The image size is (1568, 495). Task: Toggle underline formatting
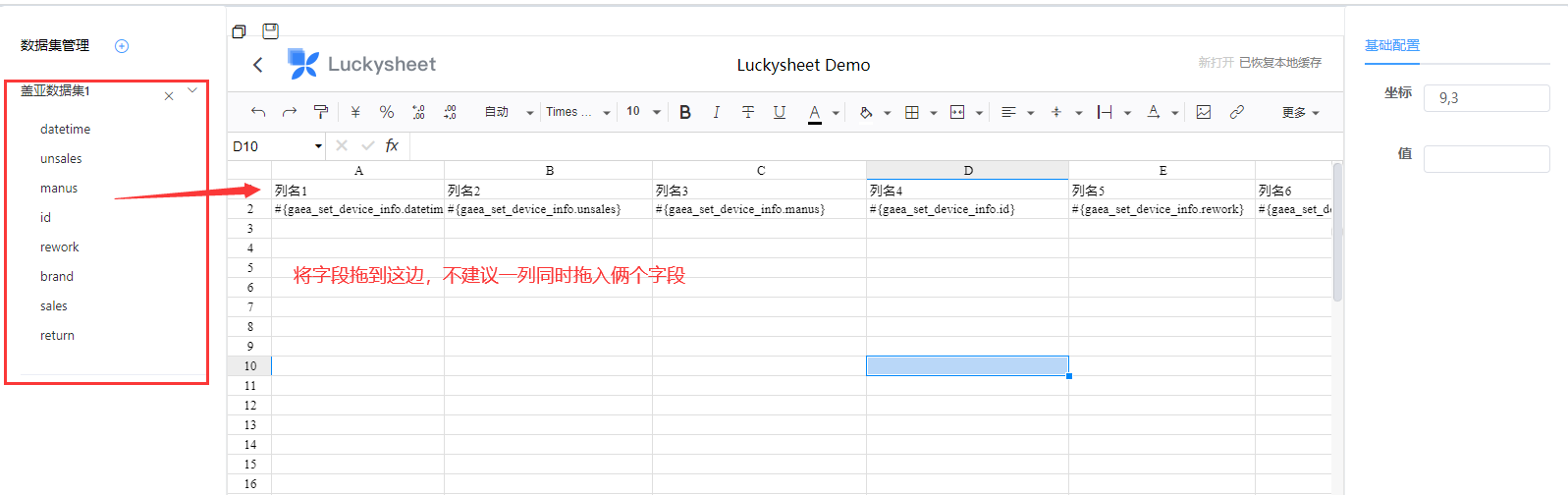pyautogui.click(x=780, y=112)
